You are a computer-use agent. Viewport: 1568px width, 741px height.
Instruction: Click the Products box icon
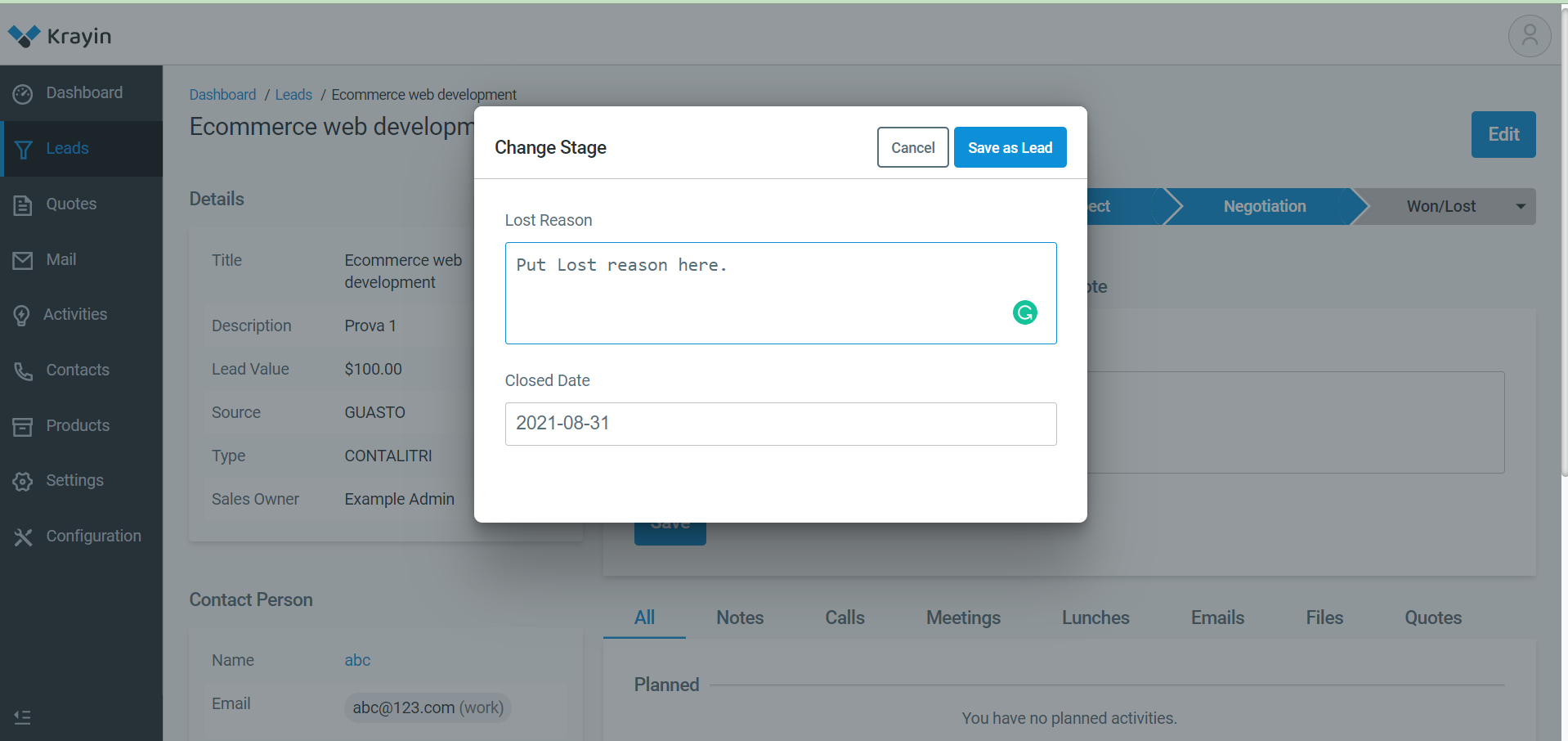tap(23, 426)
